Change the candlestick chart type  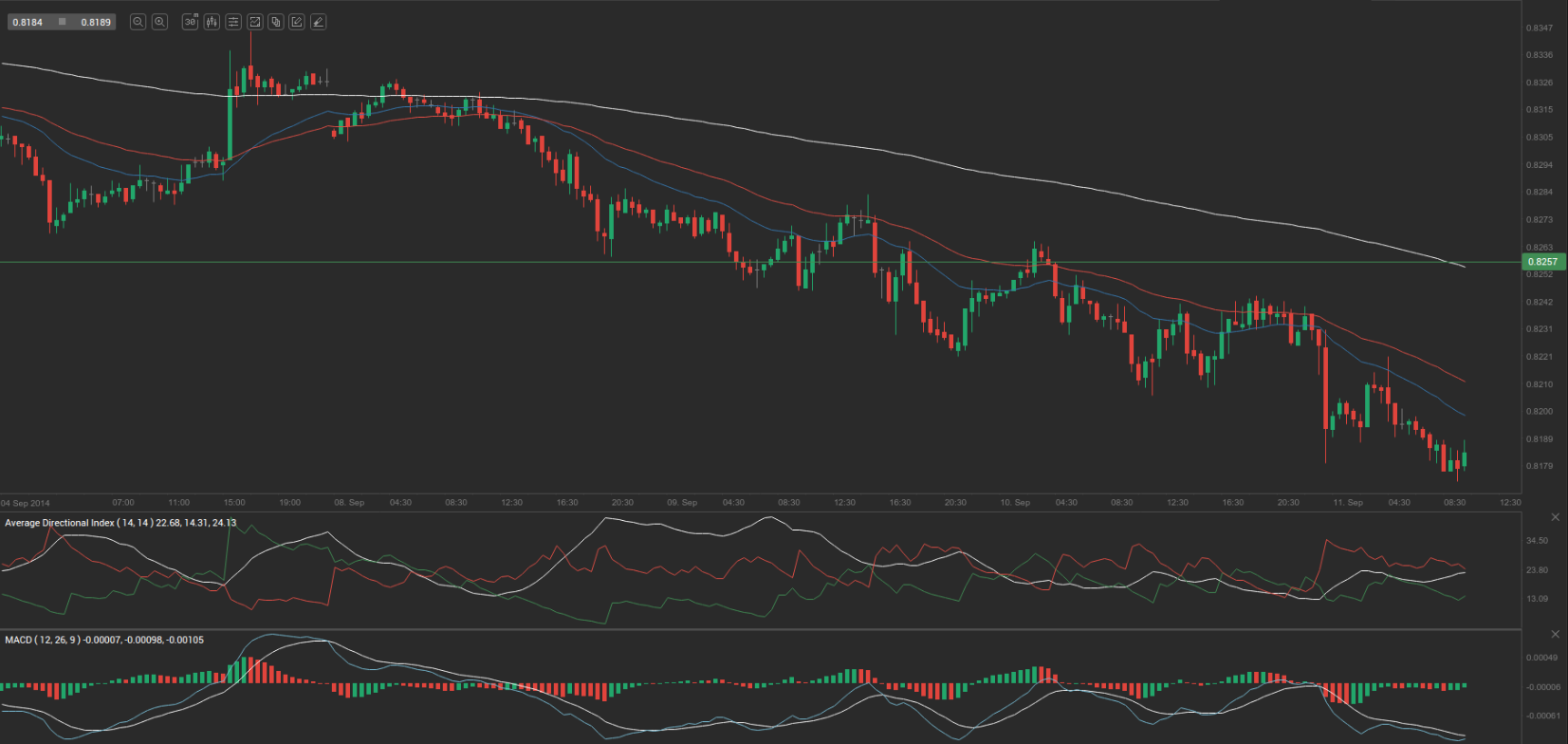tap(211, 22)
